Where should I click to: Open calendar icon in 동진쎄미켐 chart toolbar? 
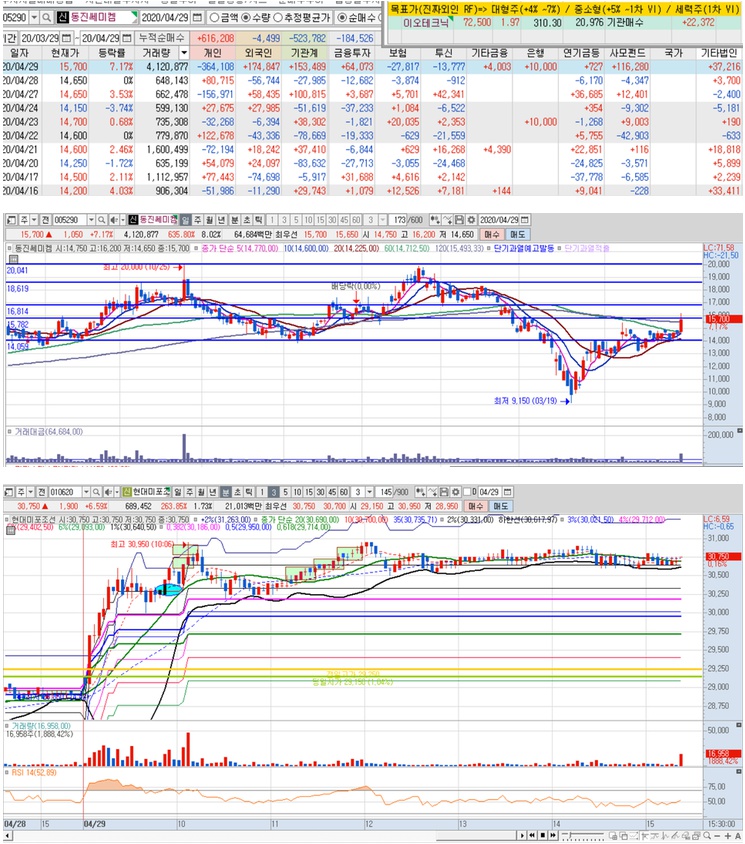[525, 220]
